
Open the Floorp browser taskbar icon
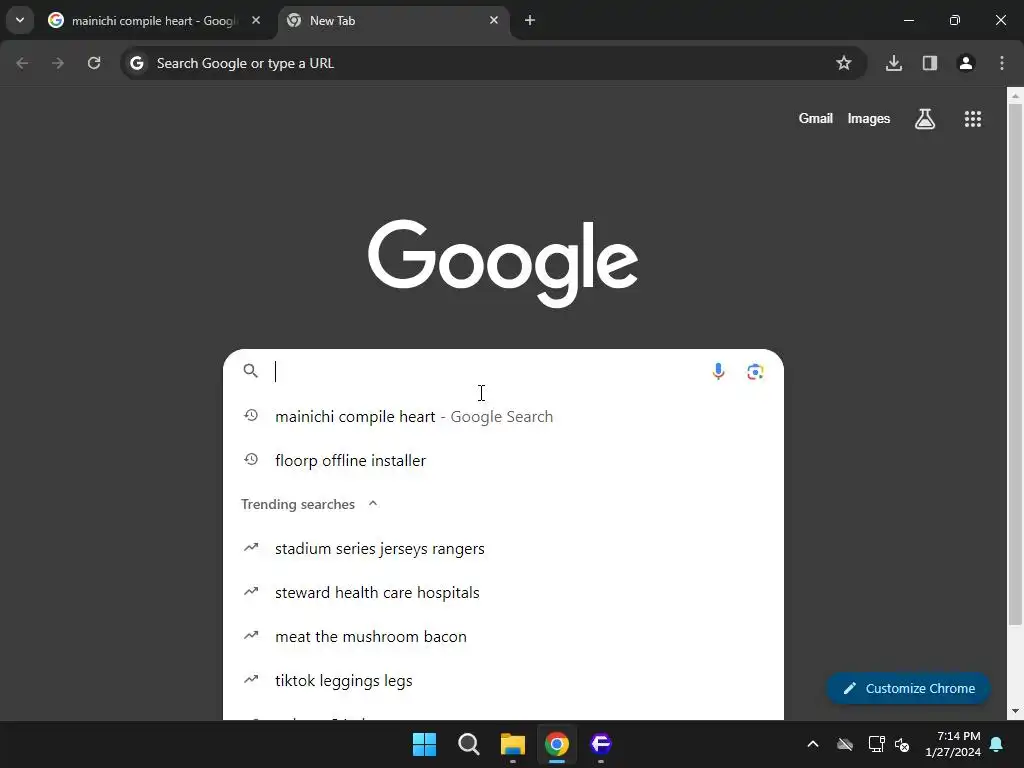coord(601,744)
